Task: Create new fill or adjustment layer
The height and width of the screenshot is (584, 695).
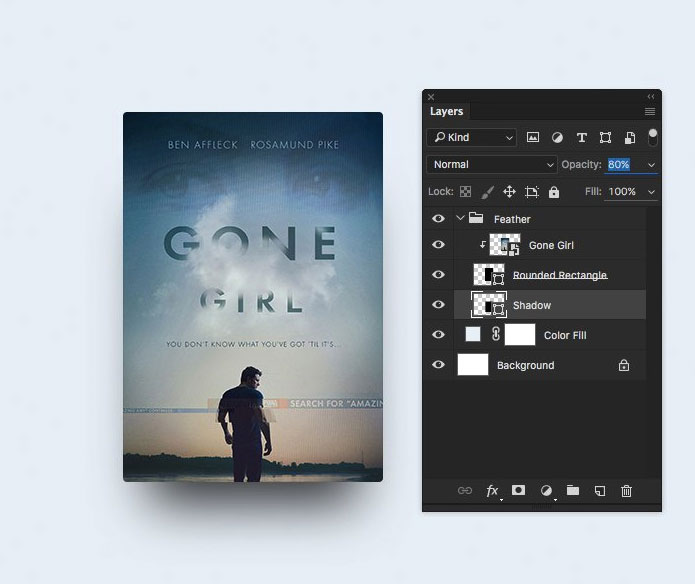Action: (x=546, y=491)
